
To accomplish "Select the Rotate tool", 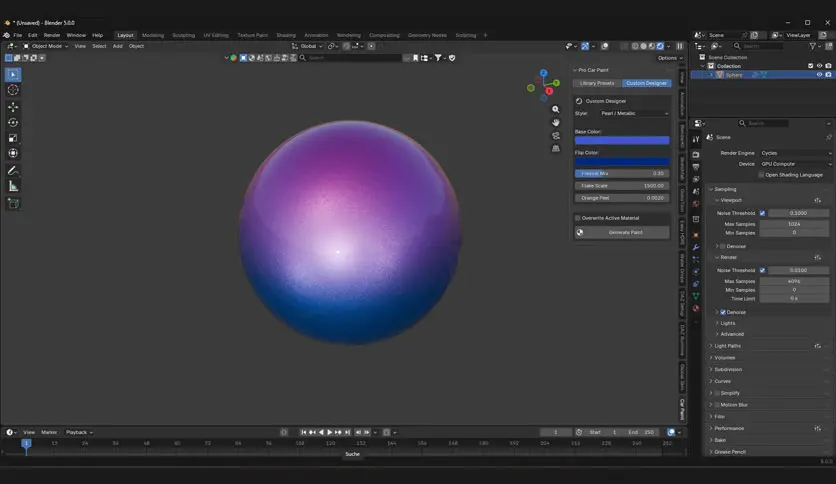I will 13,123.
